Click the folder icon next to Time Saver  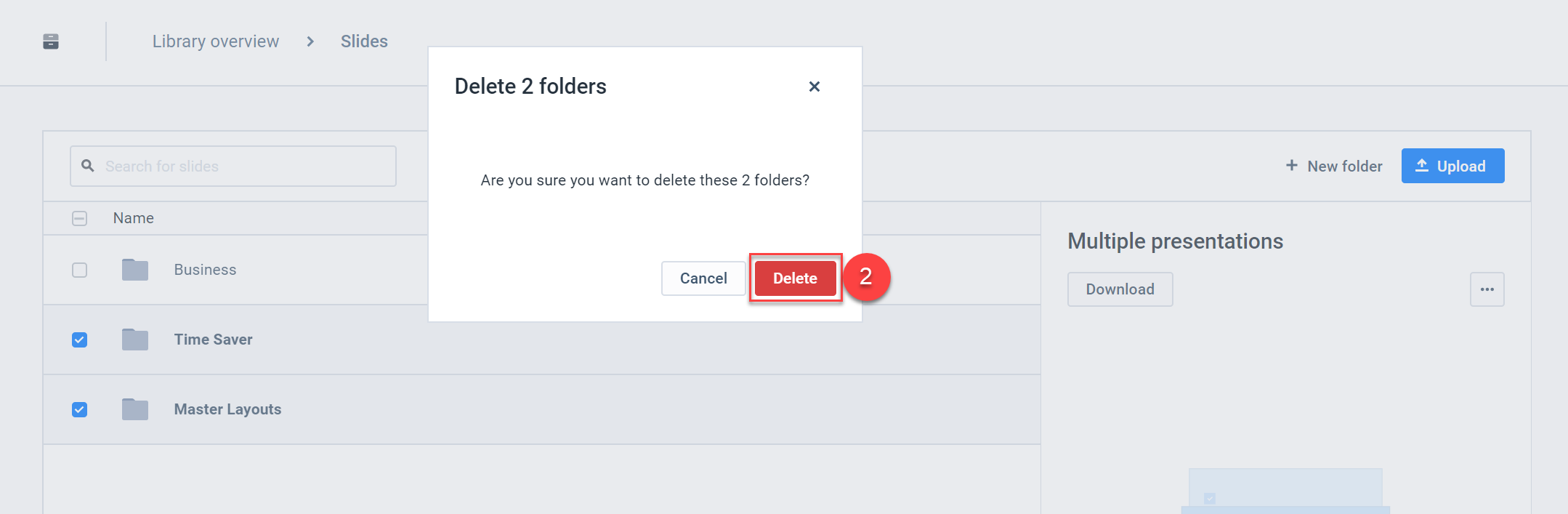[x=135, y=339]
